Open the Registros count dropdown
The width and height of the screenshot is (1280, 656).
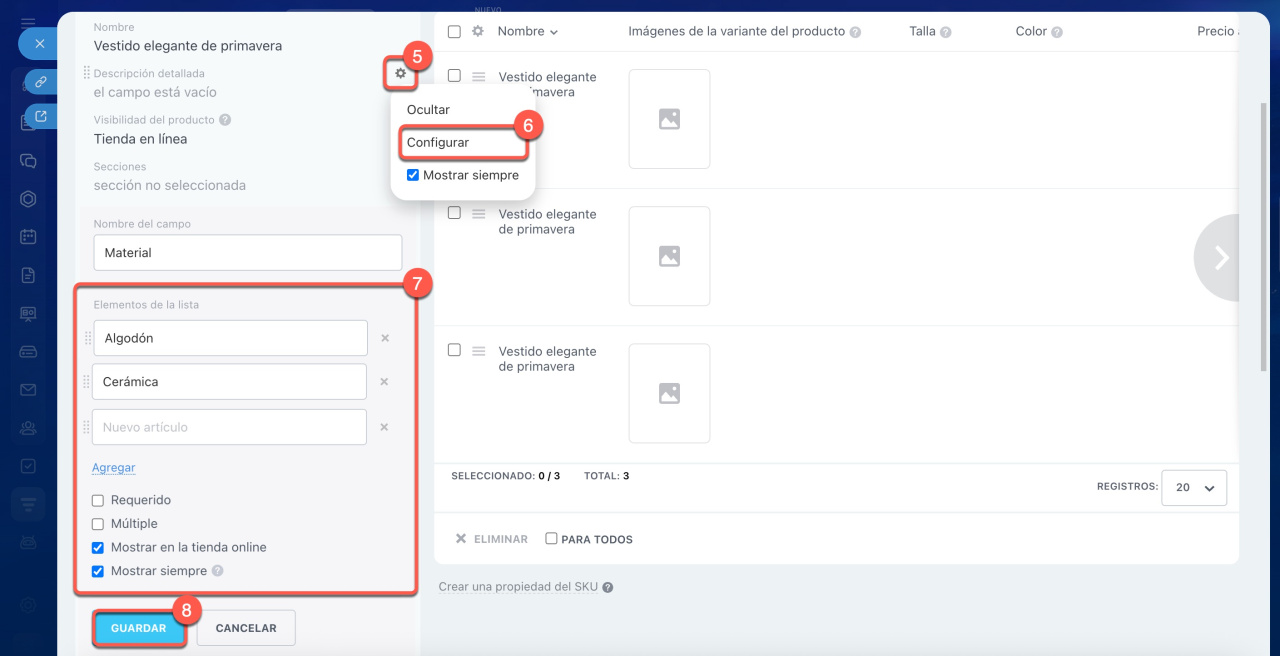point(1194,488)
